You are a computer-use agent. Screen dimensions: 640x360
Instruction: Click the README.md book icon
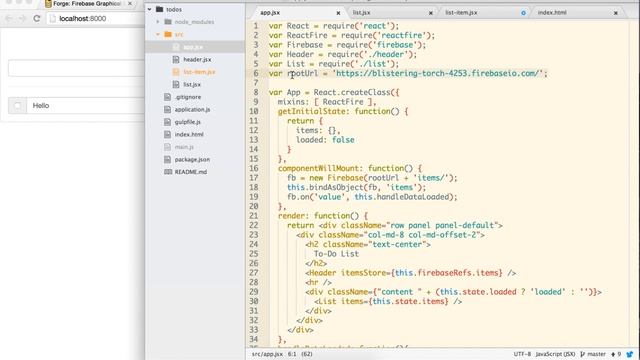point(168,172)
